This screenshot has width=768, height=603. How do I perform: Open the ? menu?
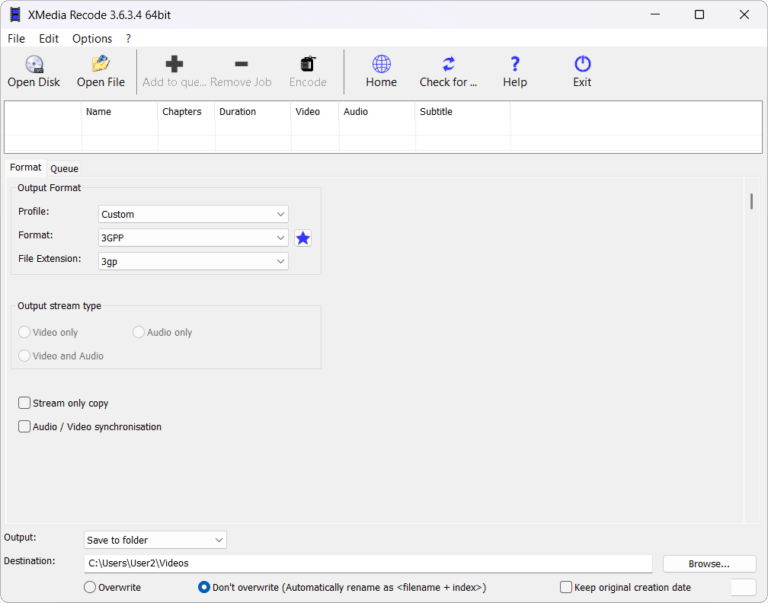click(128, 38)
